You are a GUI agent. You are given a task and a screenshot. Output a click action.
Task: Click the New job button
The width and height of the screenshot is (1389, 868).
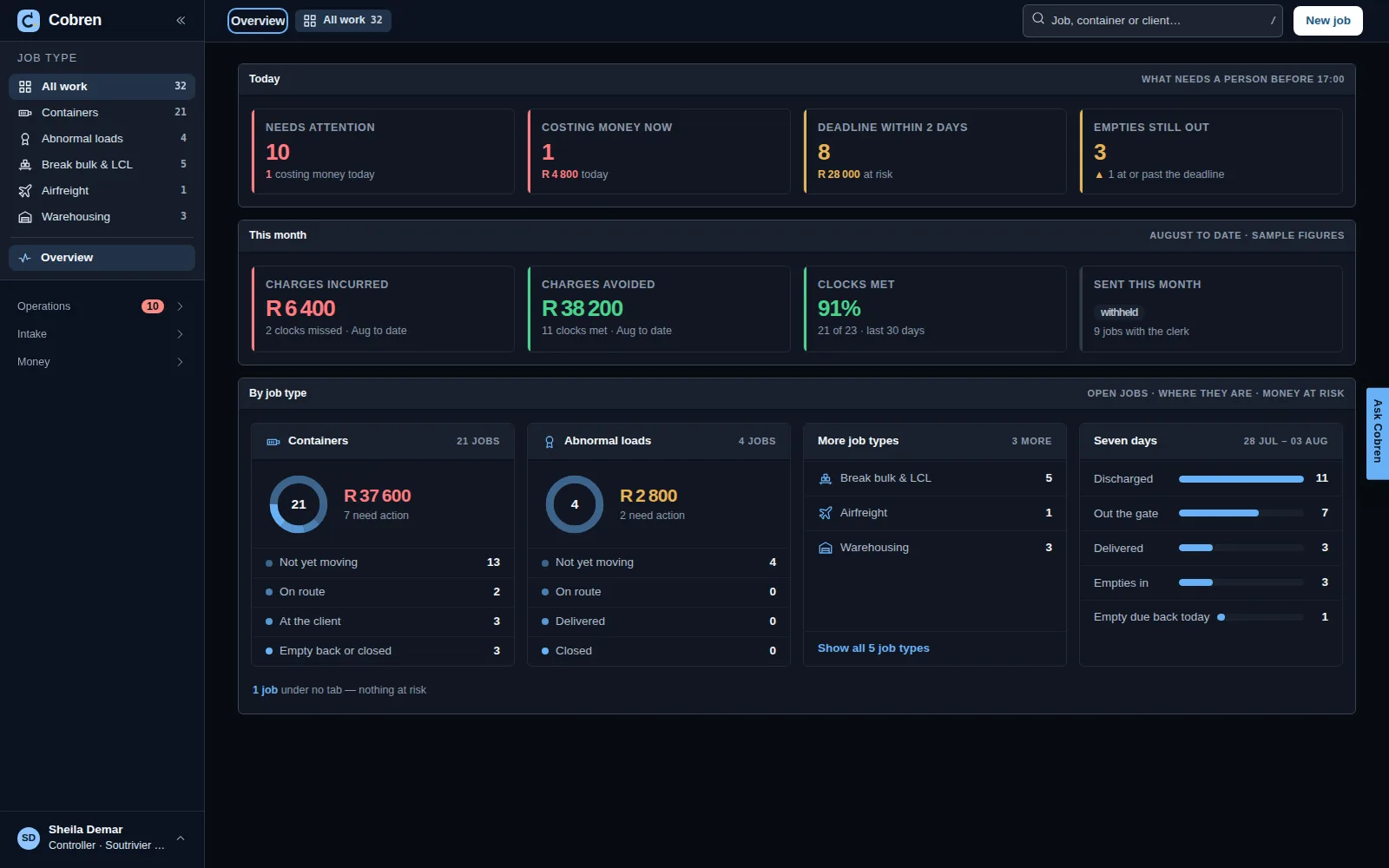coord(1327,21)
